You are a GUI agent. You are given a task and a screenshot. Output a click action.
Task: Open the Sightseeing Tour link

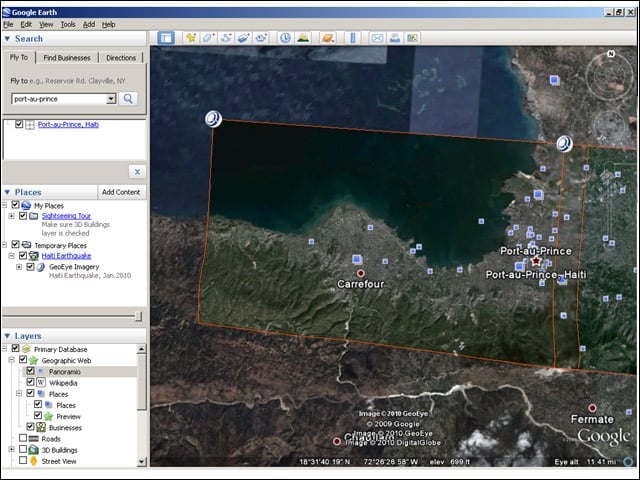pyautogui.click(x=66, y=216)
